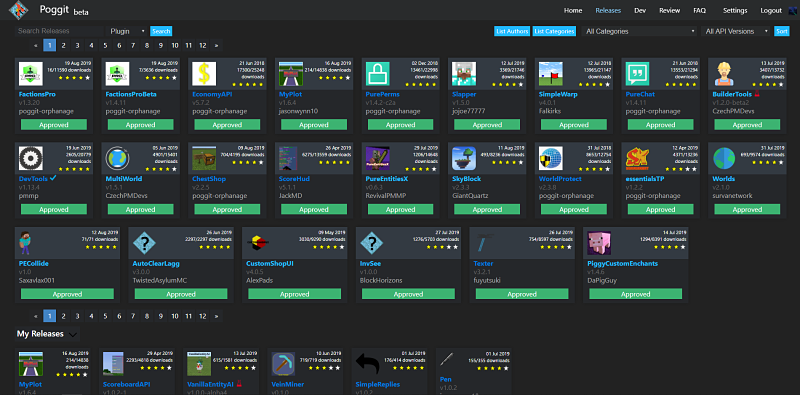The width and height of the screenshot is (800, 395).
Task: Click the SkyBlock floating island icon
Action: coord(464,158)
